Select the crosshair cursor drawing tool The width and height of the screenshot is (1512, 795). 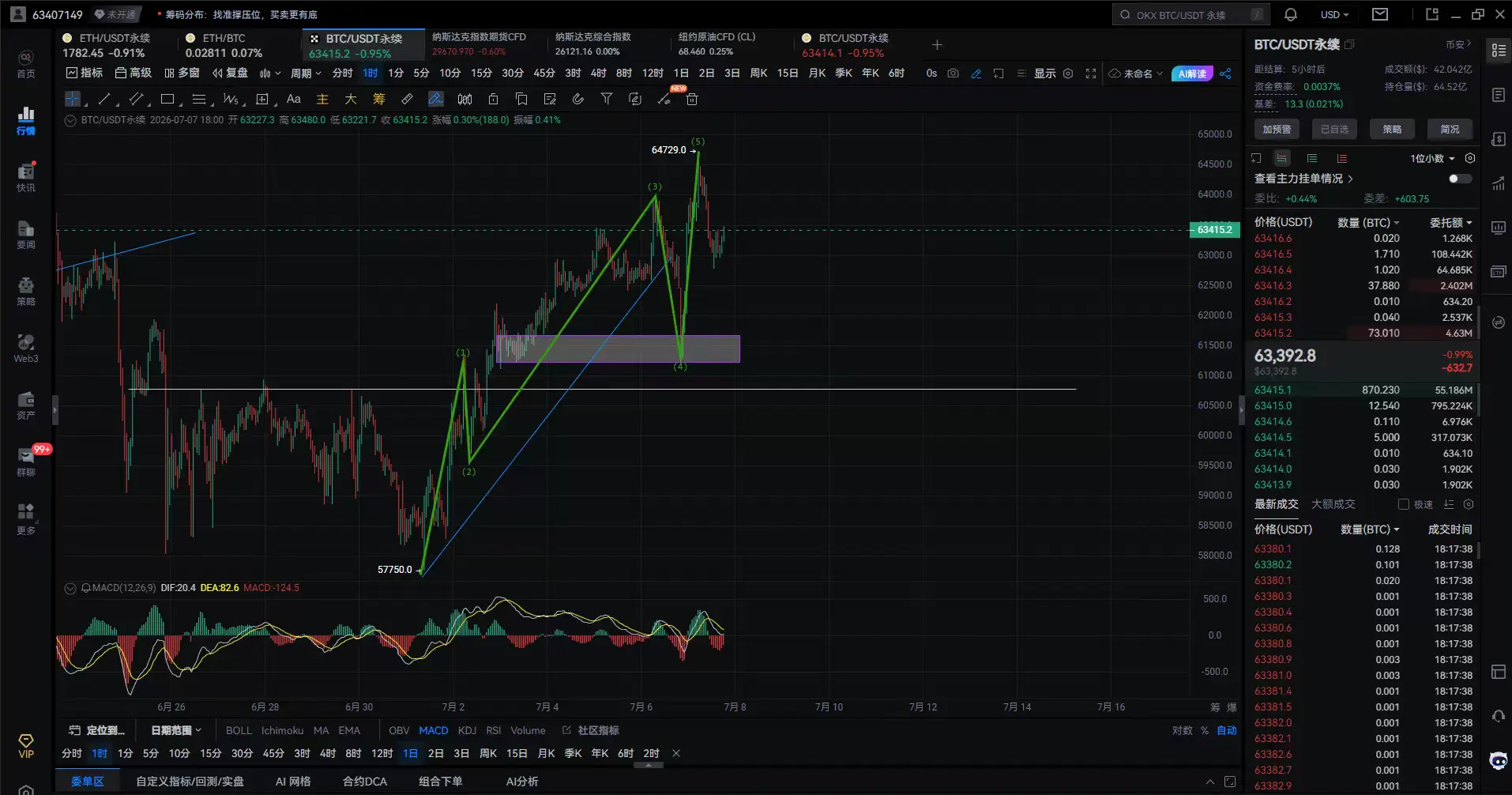(72, 99)
